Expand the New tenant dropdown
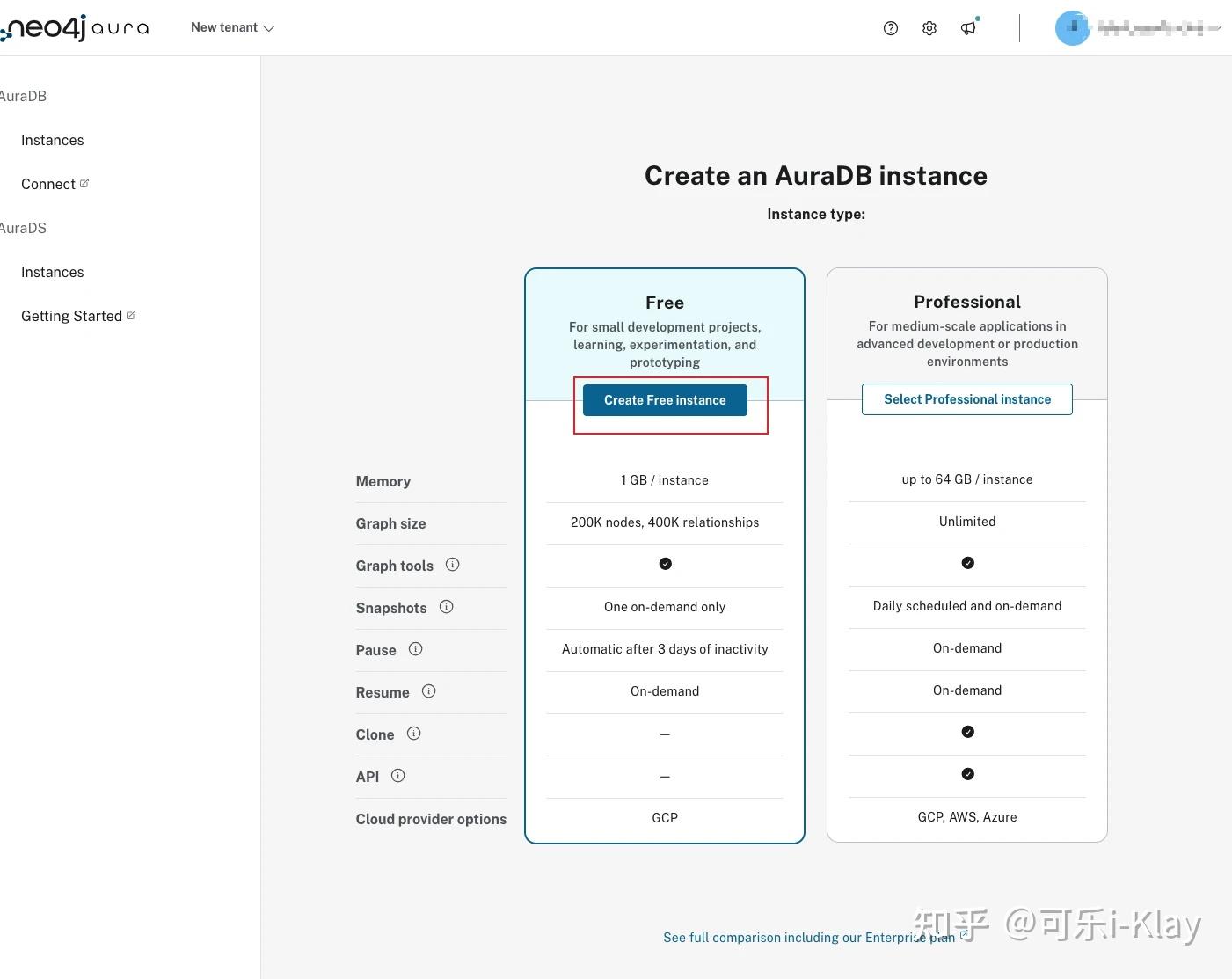 (x=231, y=27)
